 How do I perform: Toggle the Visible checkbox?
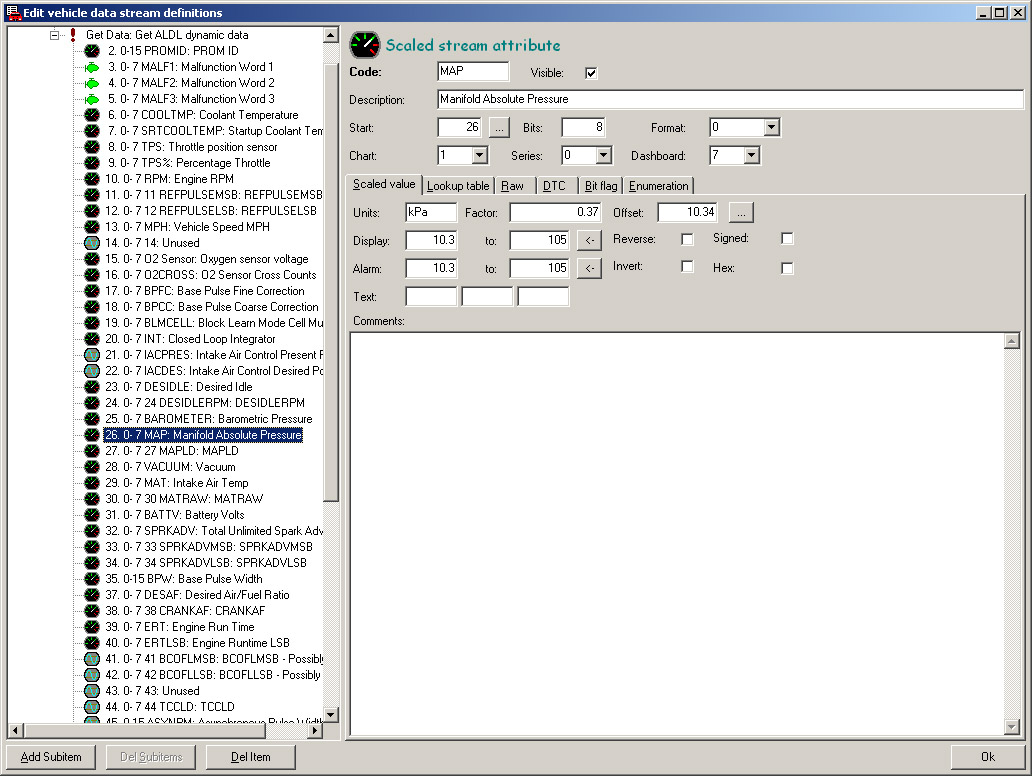[x=591, y=73]
